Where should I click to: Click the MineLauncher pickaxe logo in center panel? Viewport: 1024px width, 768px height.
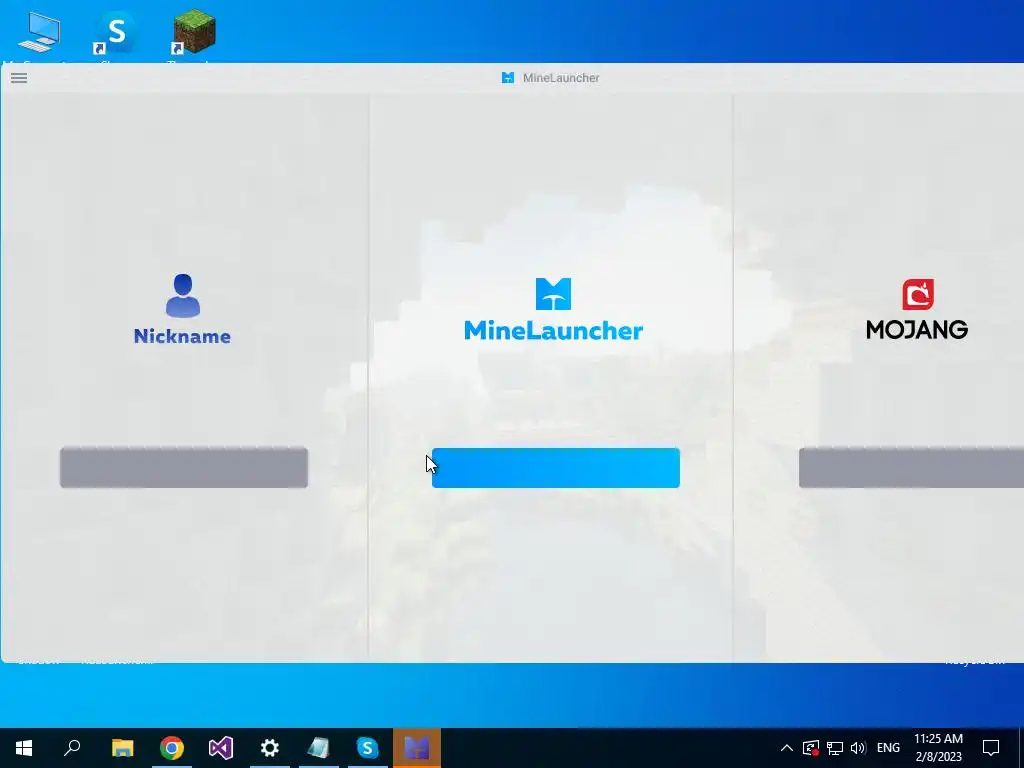(x=553, y=294)
